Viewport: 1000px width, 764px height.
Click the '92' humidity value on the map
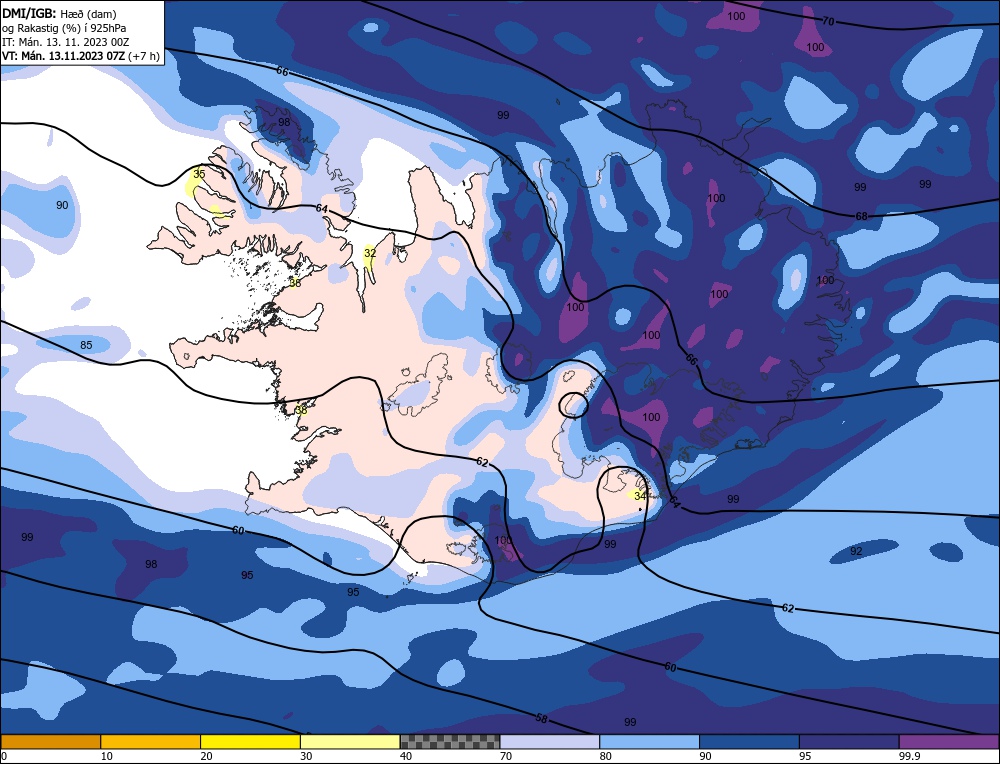857,551
